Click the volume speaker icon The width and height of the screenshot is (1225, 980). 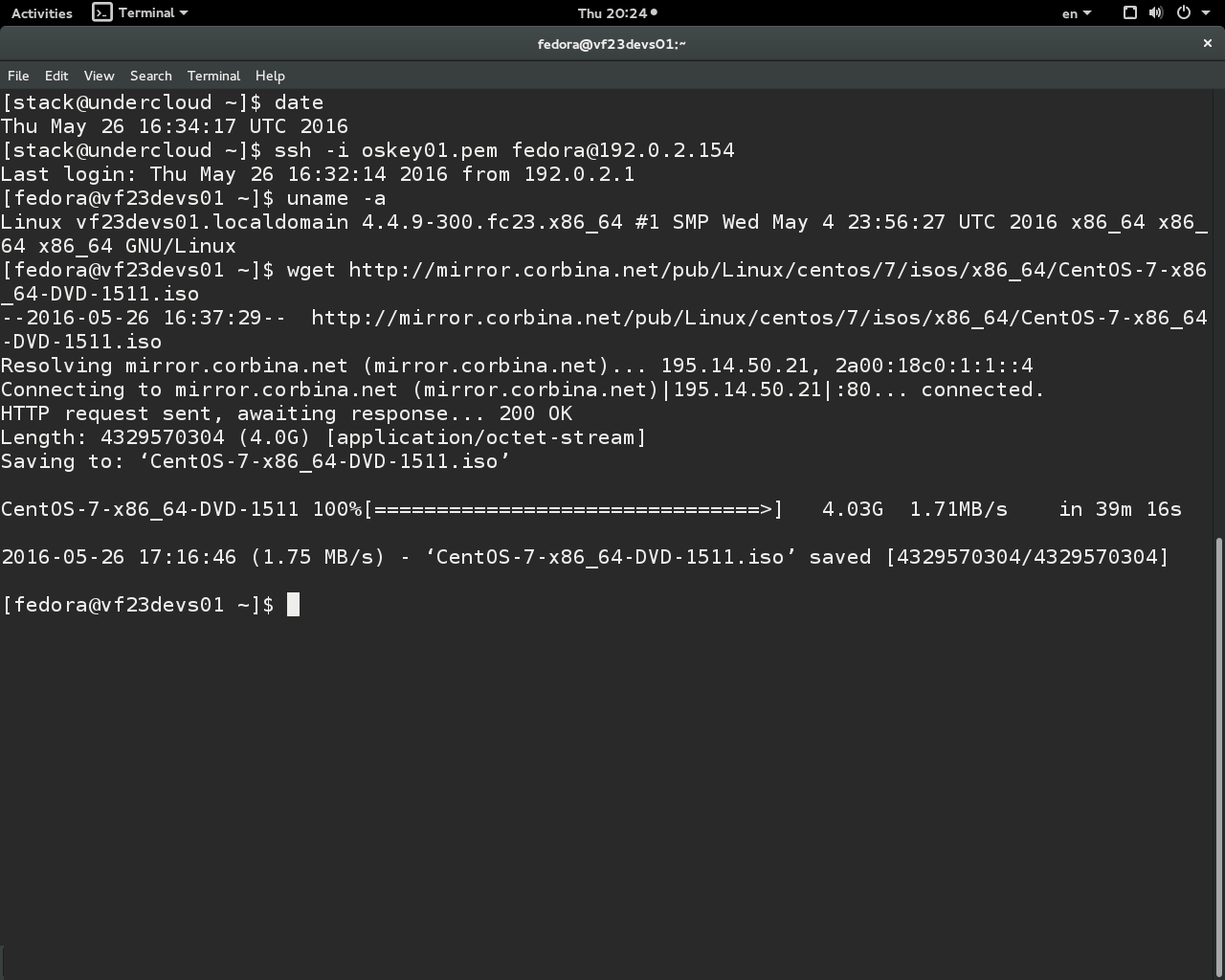click(1156, 12)
